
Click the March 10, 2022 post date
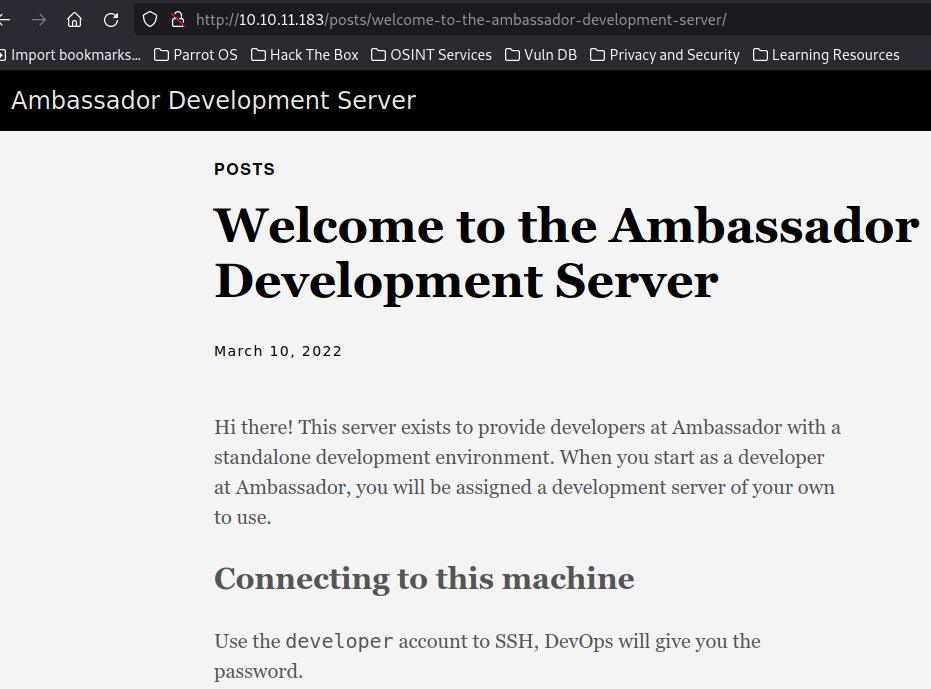(278, 351)
